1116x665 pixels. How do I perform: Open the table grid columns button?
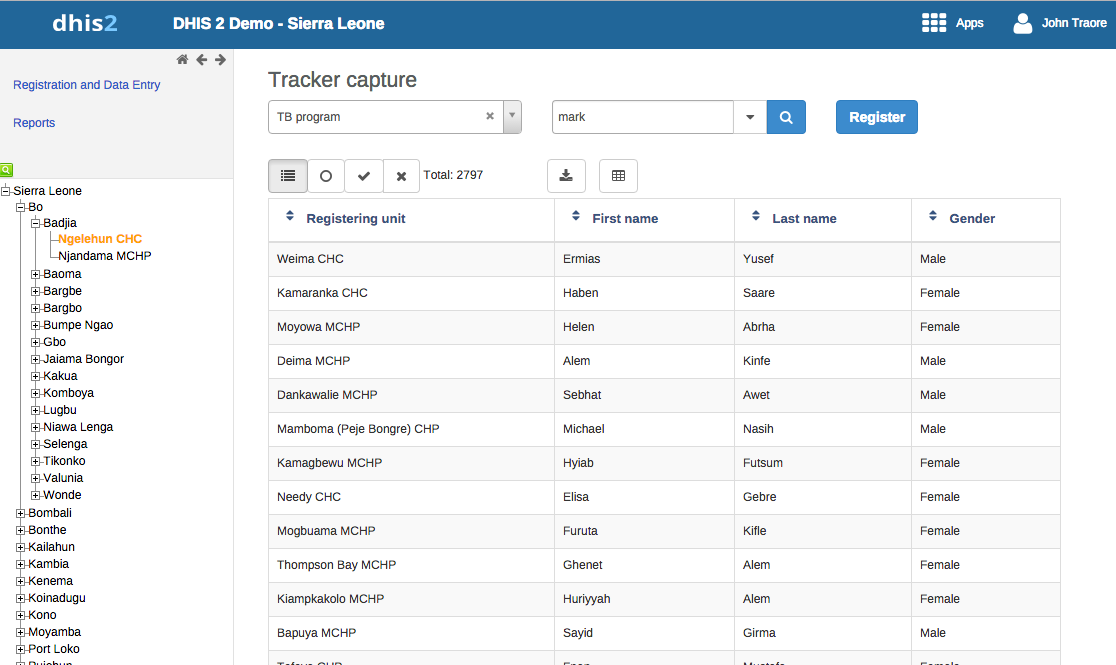click(x=618, y=176)
